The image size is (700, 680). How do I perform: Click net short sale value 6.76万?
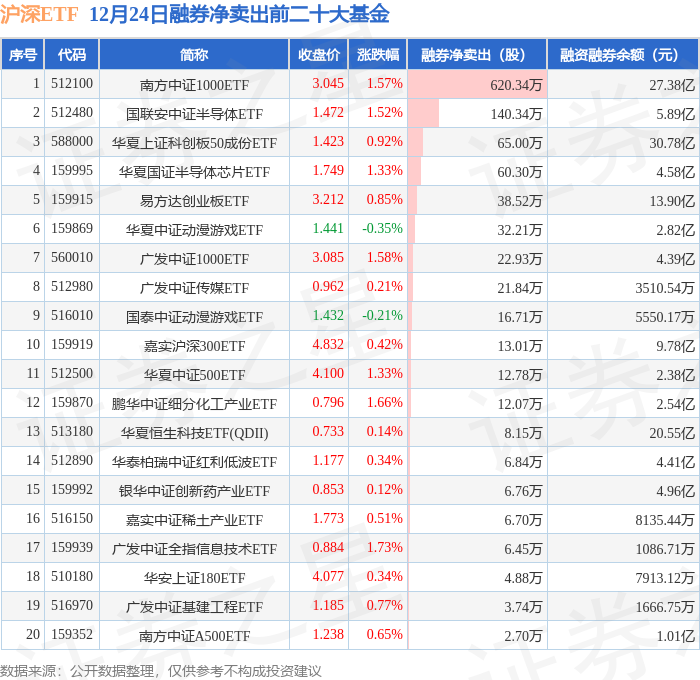point(523,491)
